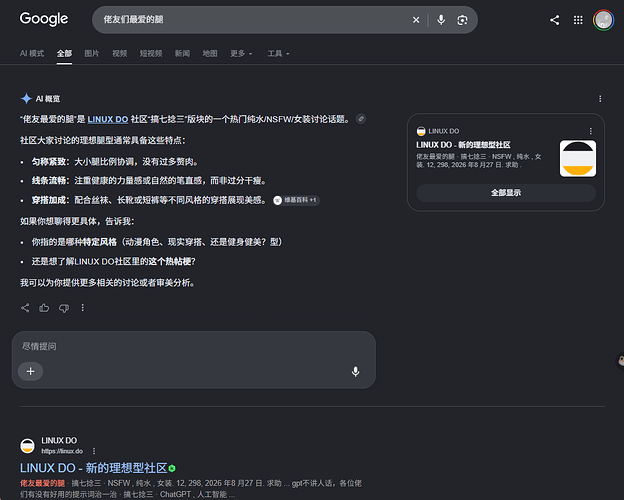624x500 pixels.
Task: Add attachment with plus button
Action: (31, 371)
